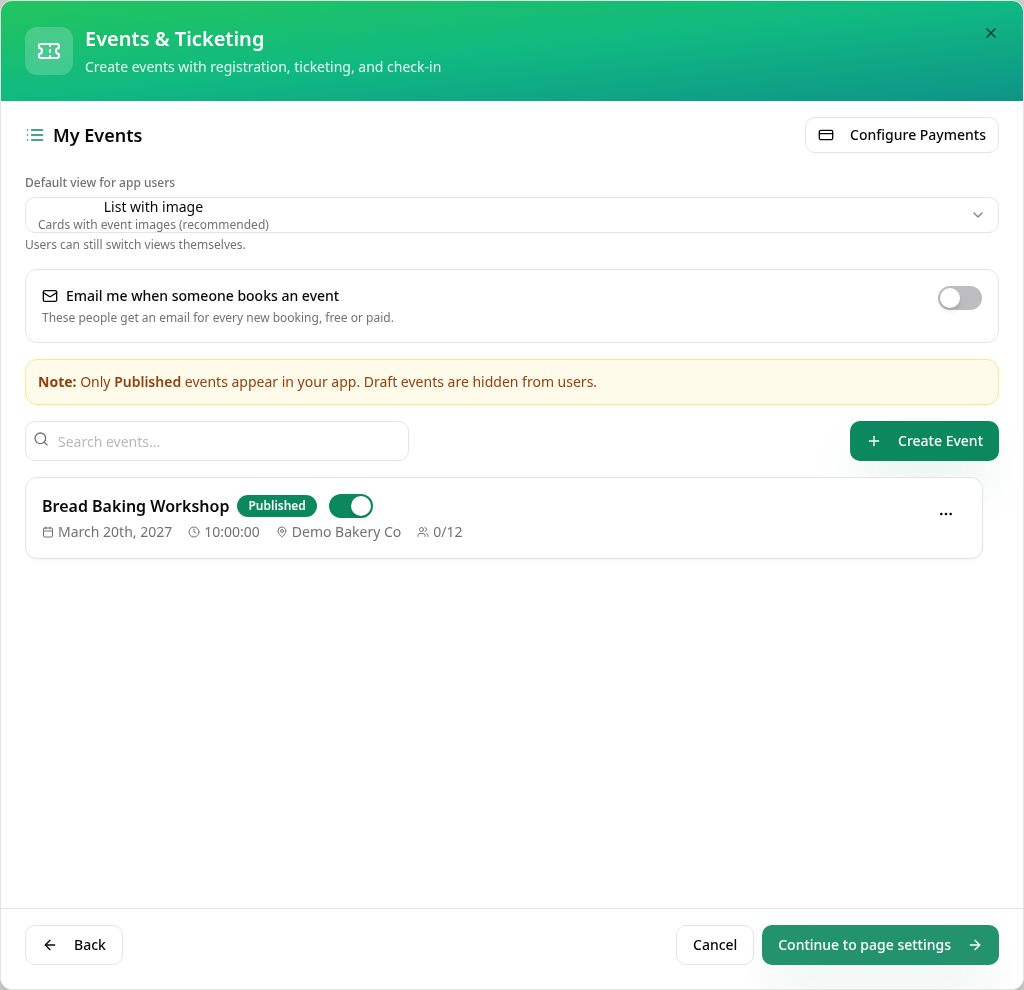Toggle Bread Baking Workshop published switch
Screen dimensions: 1024x990
click(351, 506)
